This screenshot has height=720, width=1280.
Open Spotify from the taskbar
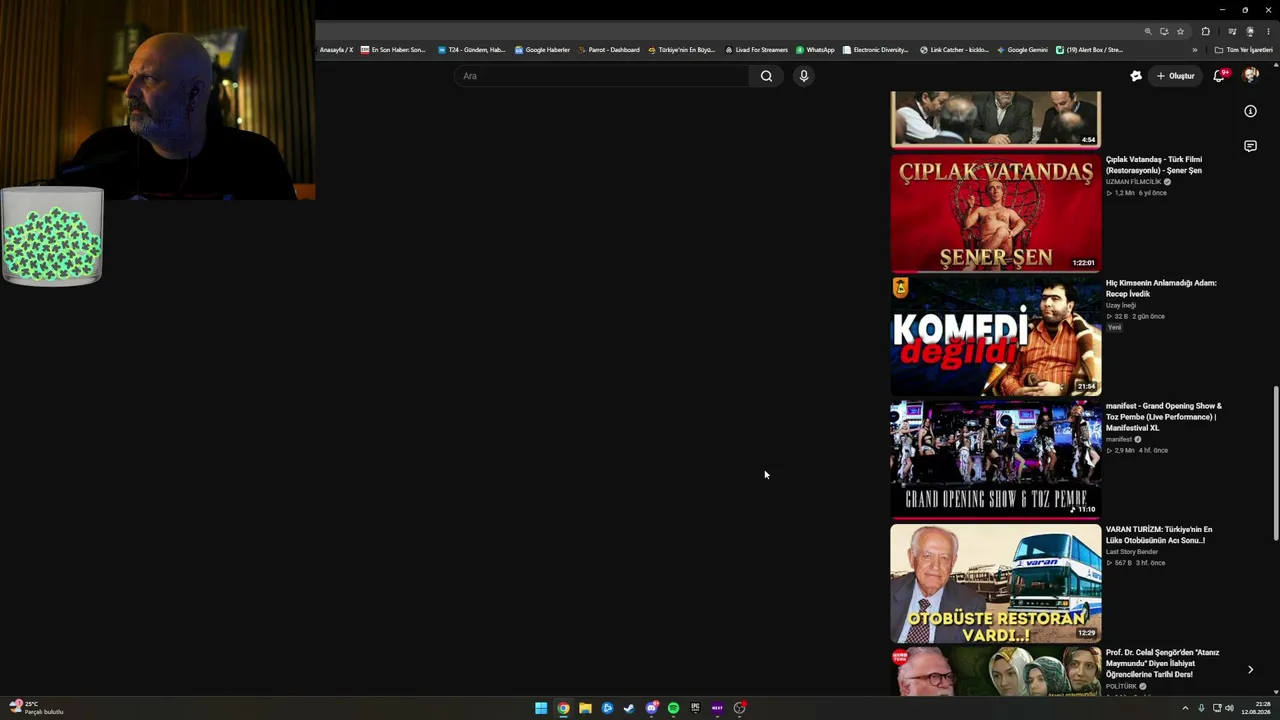673,708
